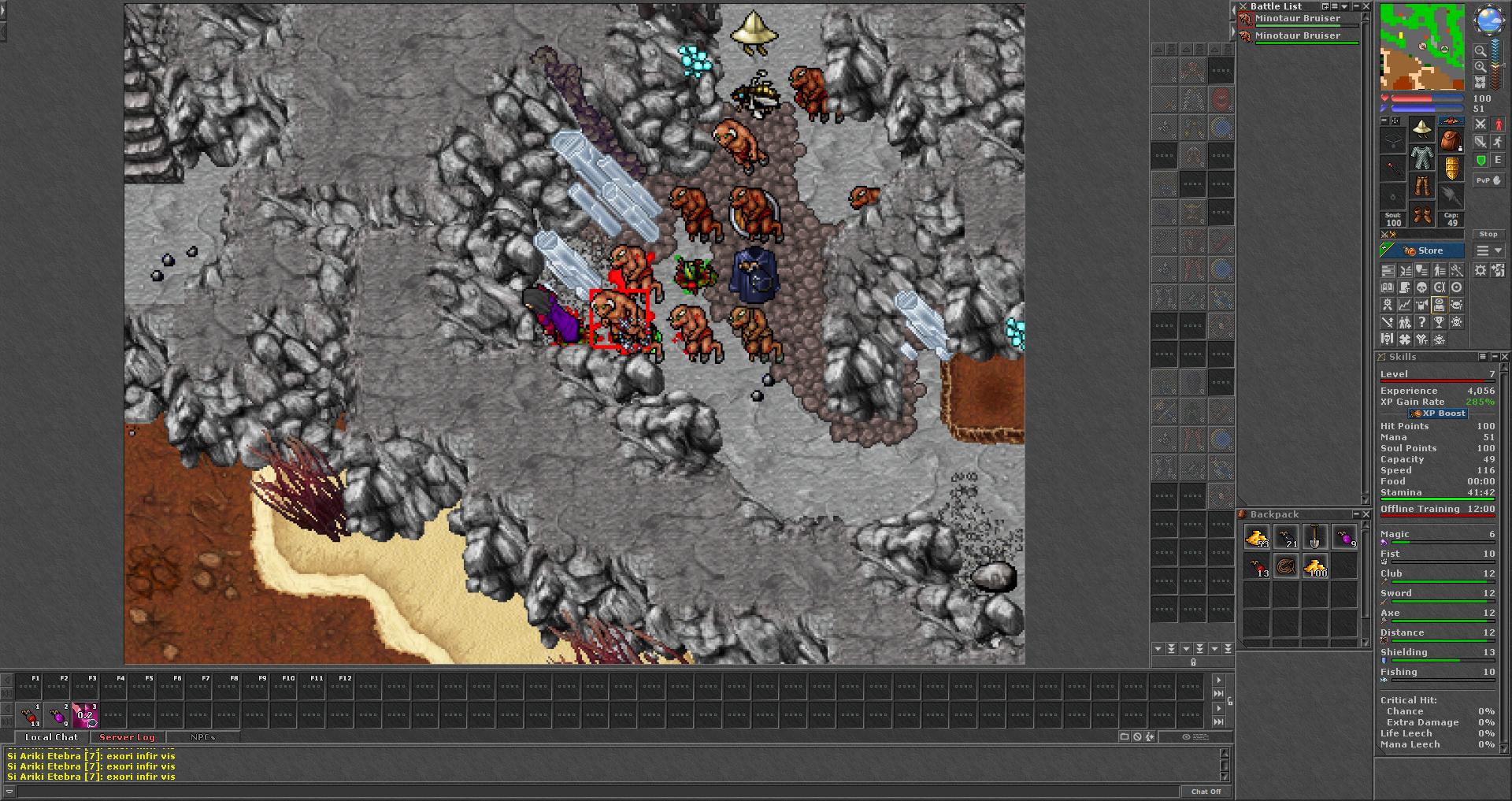
Task: Toggle the red figure stand mode
Action: [x=1498, y=124]
